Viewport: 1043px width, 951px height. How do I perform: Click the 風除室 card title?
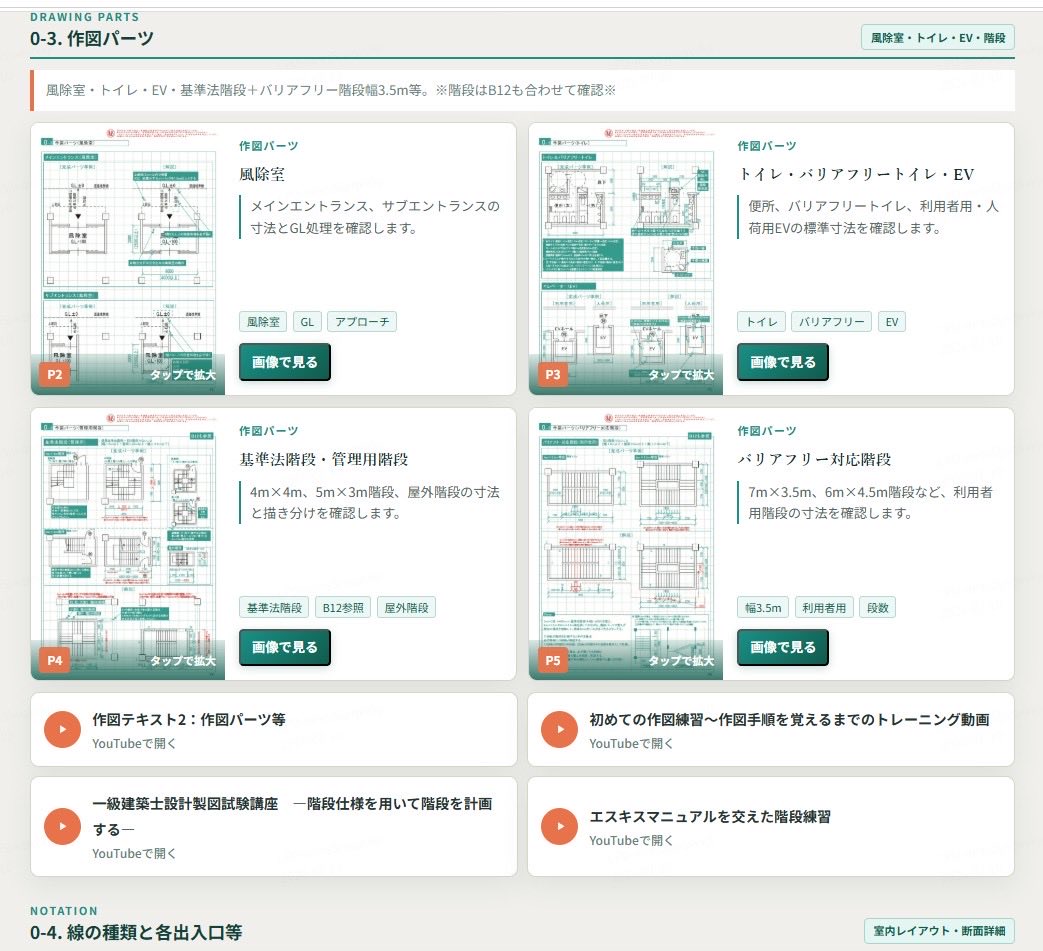pos(262,174)
